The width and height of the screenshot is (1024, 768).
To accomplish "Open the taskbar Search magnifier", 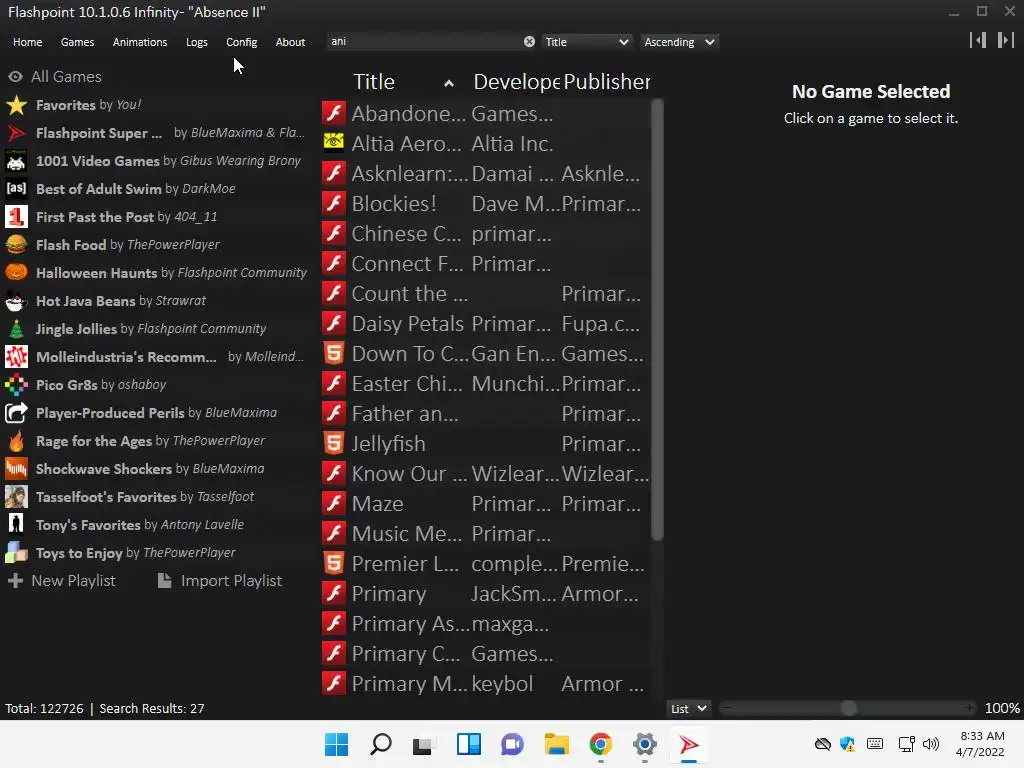I will coord(381,744).
